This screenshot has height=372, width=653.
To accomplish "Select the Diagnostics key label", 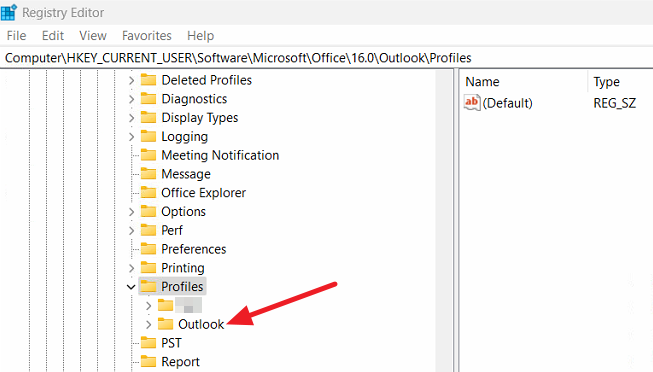I will pyautogui.click(x=194, y=99).
